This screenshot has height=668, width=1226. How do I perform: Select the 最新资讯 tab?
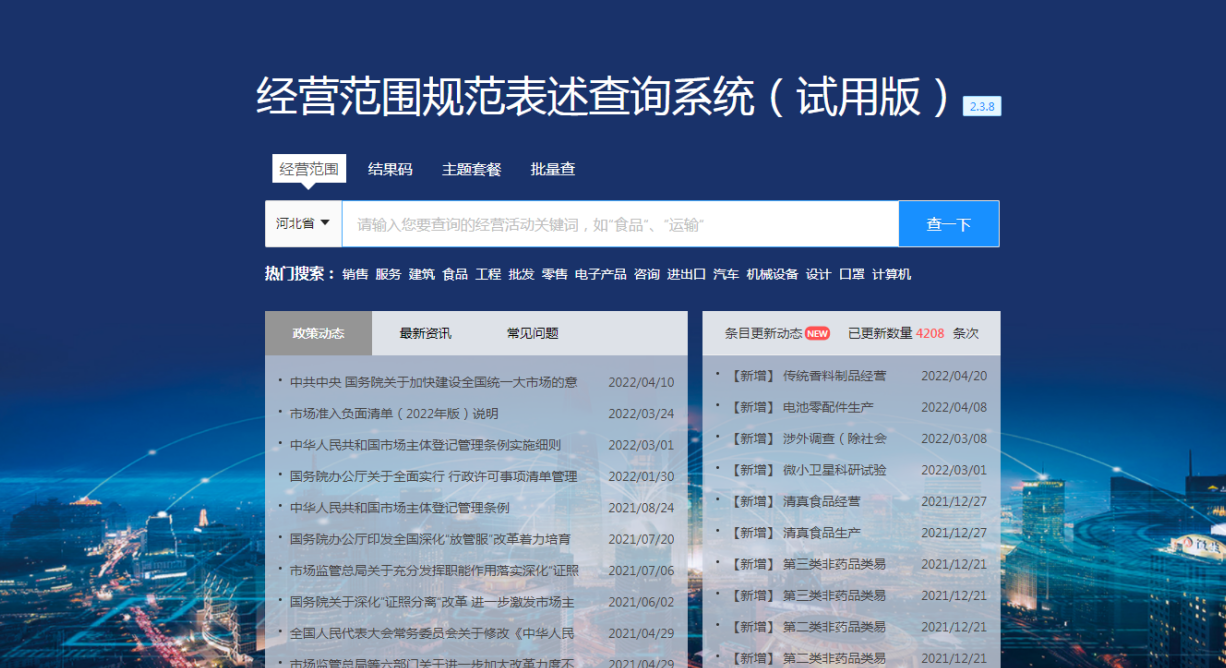click(x=425, y=333)
